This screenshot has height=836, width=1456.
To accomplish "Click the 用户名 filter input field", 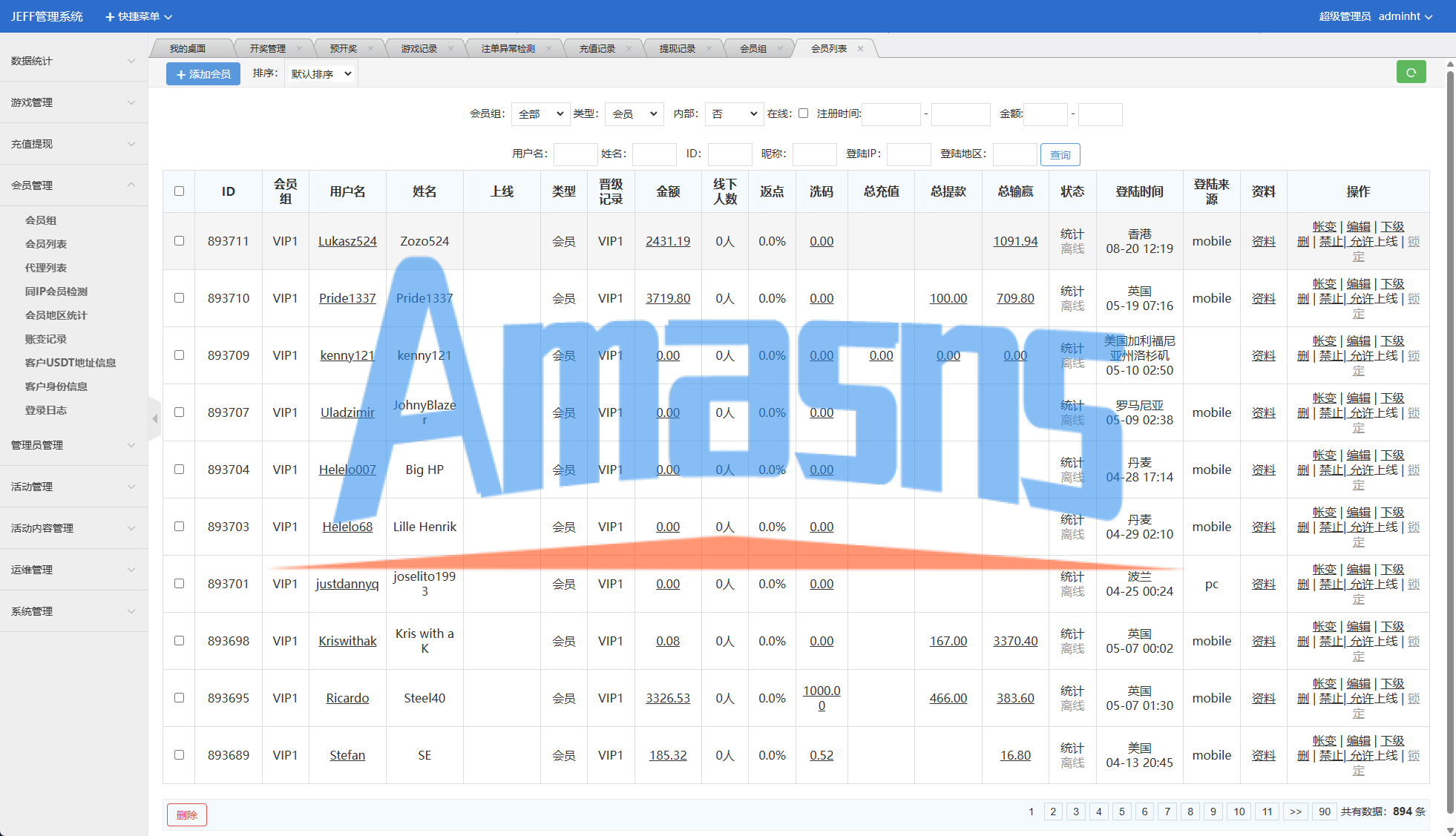I will coord(575,154).
